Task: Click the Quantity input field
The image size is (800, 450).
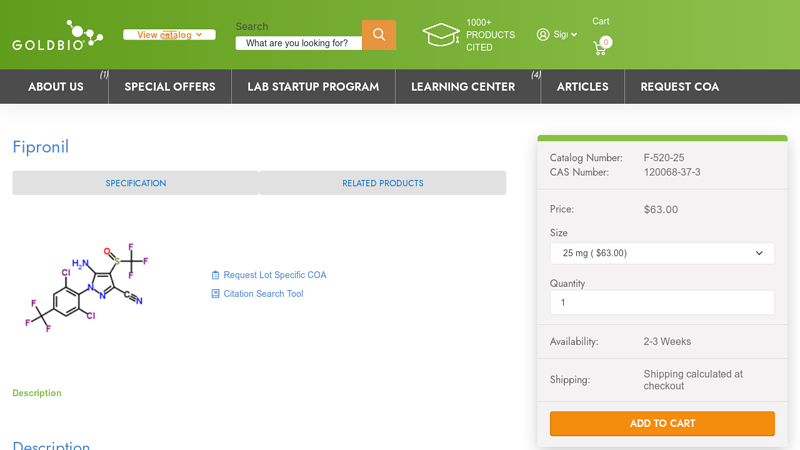Action: [x=662, y=303]
